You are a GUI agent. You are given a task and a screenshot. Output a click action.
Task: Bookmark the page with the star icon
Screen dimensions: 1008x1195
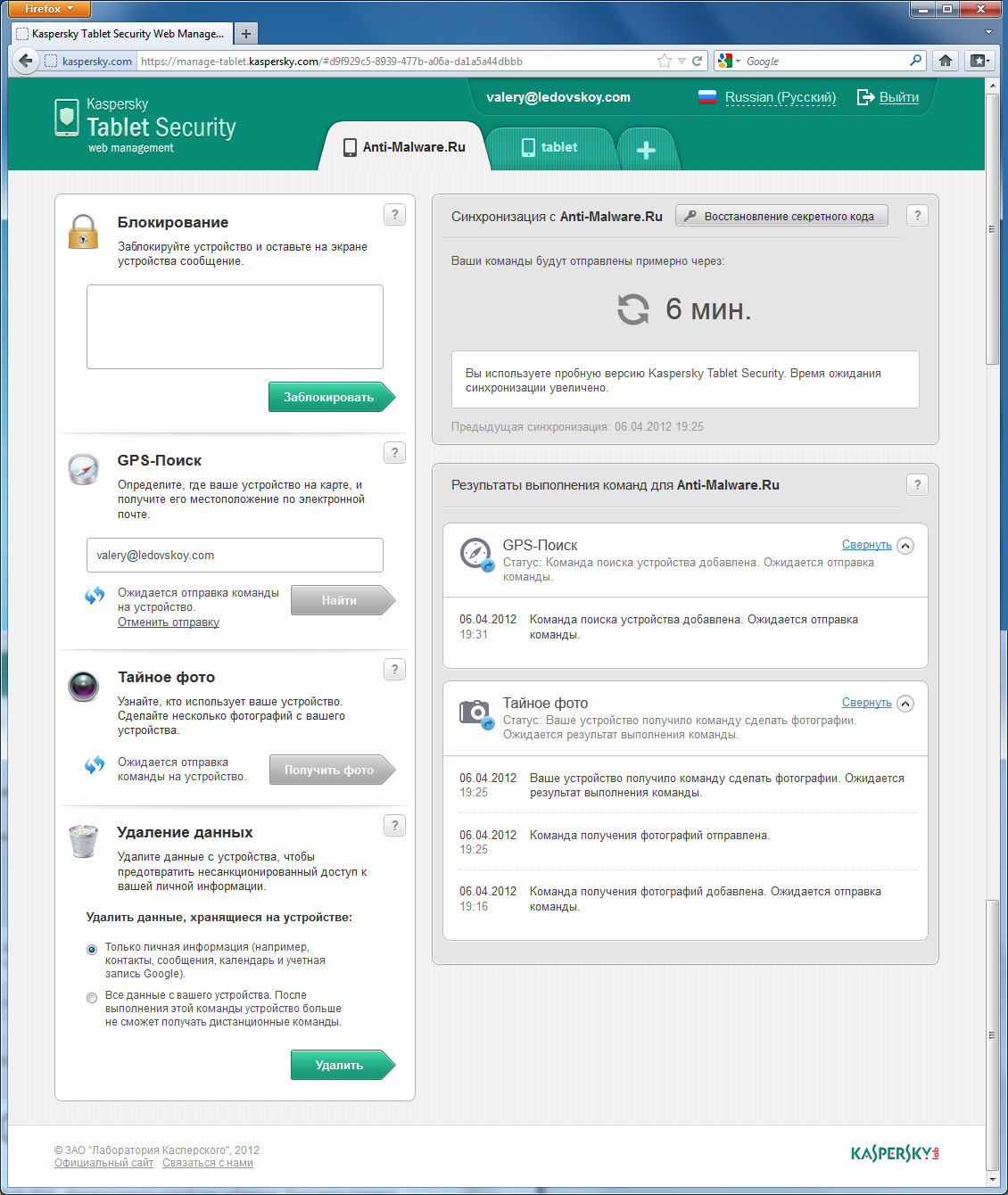665,61
